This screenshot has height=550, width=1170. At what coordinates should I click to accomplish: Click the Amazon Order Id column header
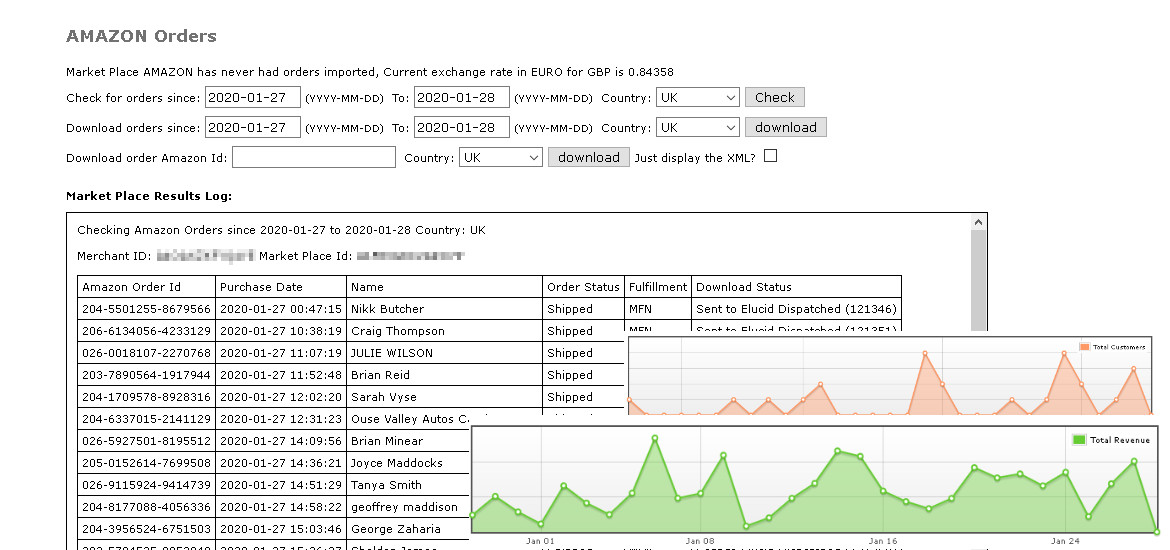point(131,287)
